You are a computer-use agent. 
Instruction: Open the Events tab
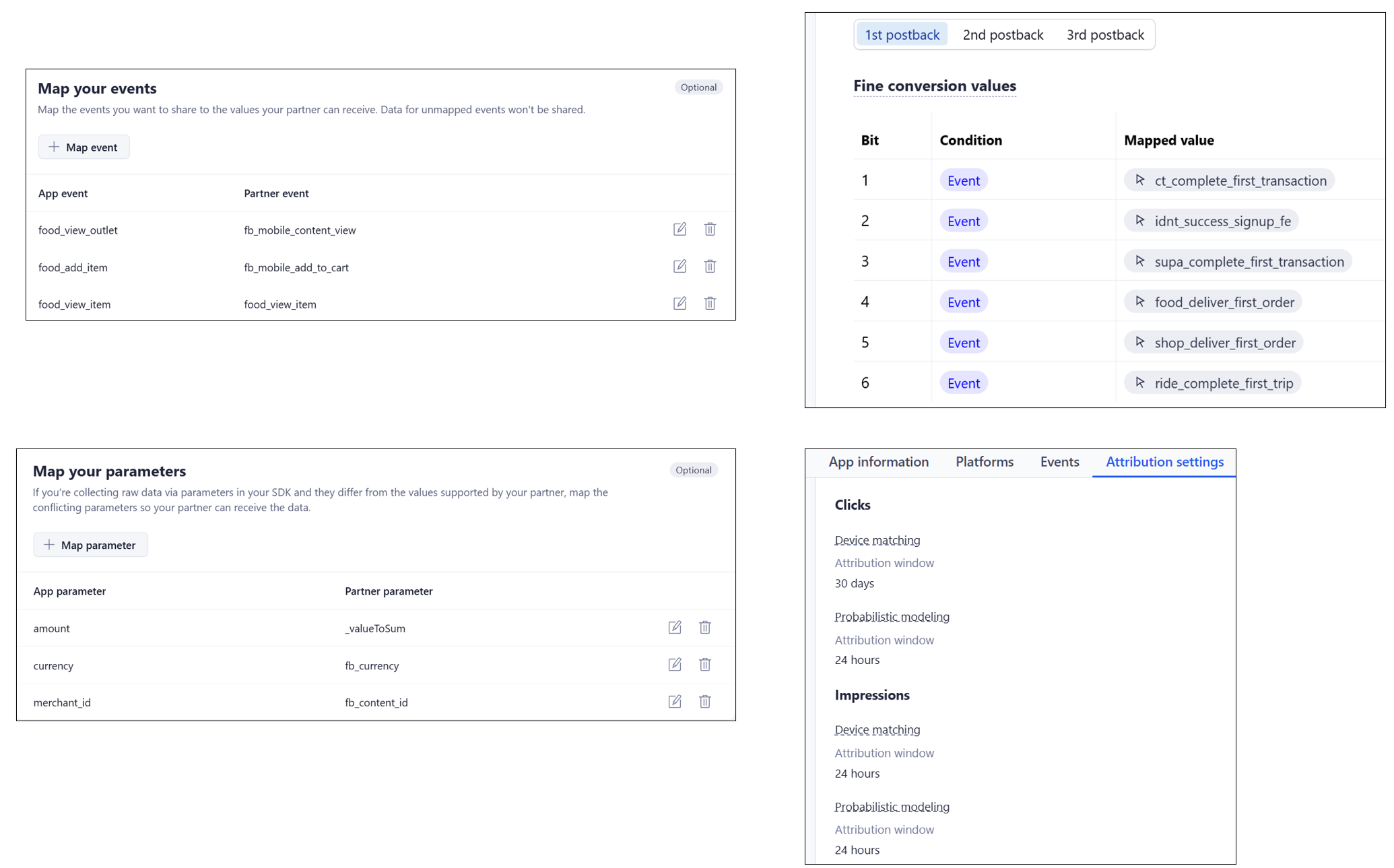(1059, 462)
